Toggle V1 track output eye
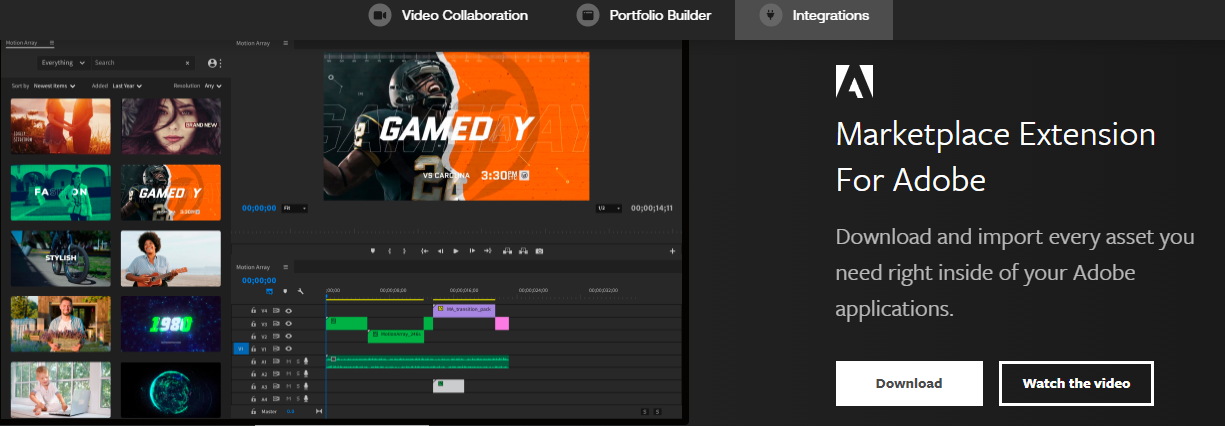 point(288,349)
